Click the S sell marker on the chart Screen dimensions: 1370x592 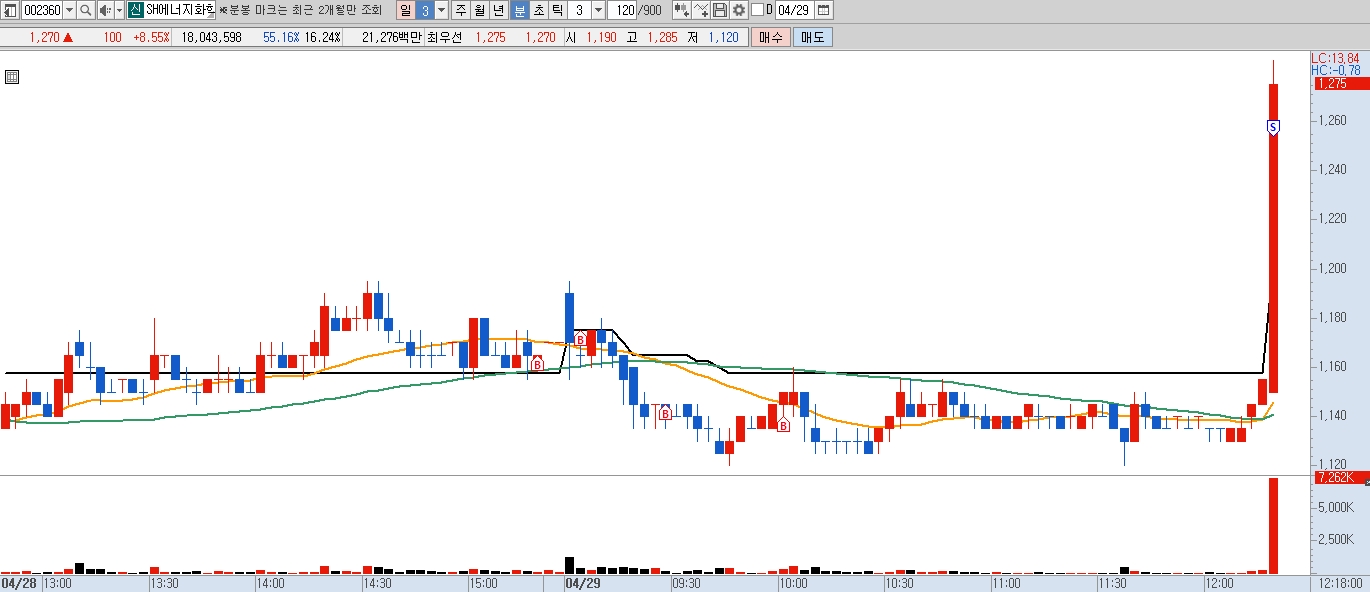point(1273,127)
